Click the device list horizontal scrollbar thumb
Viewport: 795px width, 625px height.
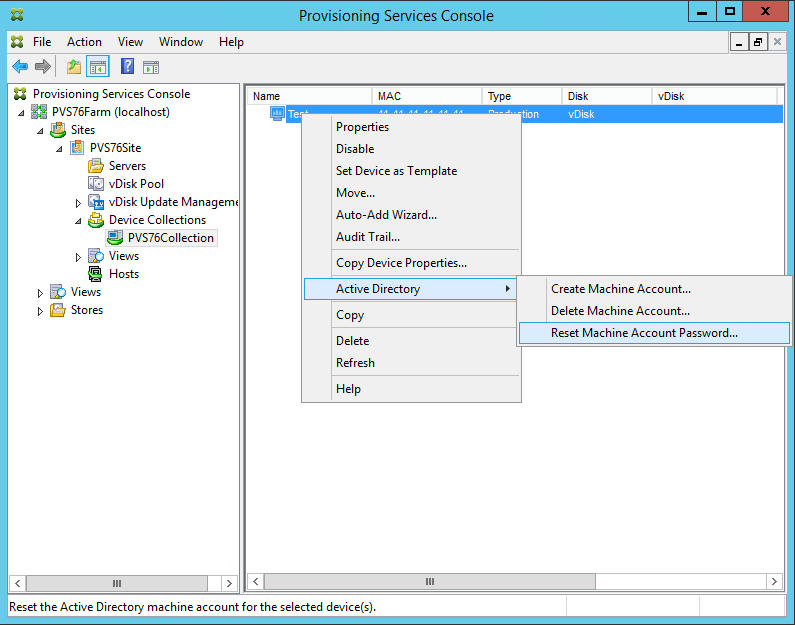click(x=430, y=581)
